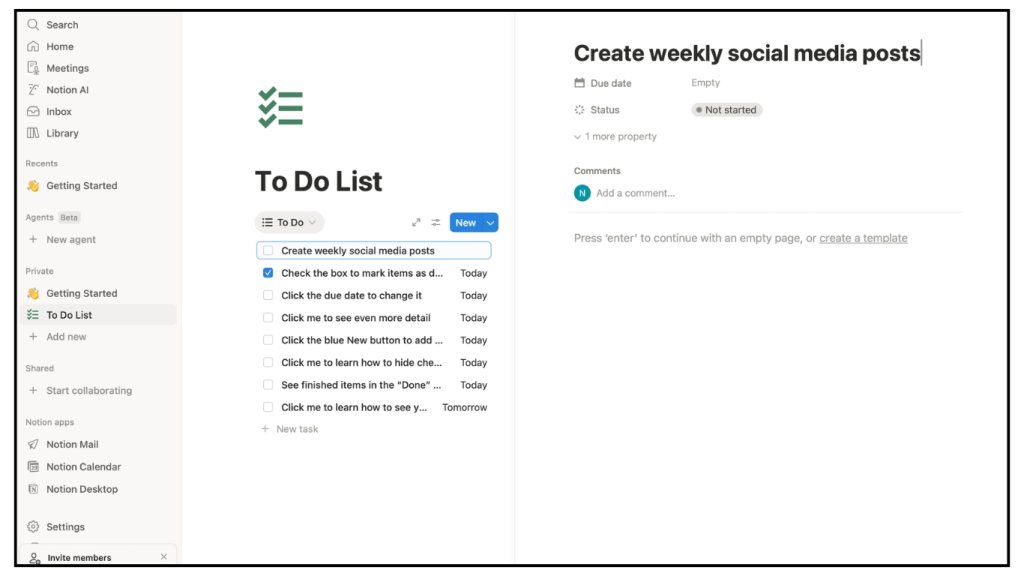Click the 'Not started' status badge

click(x=726, y=110)
